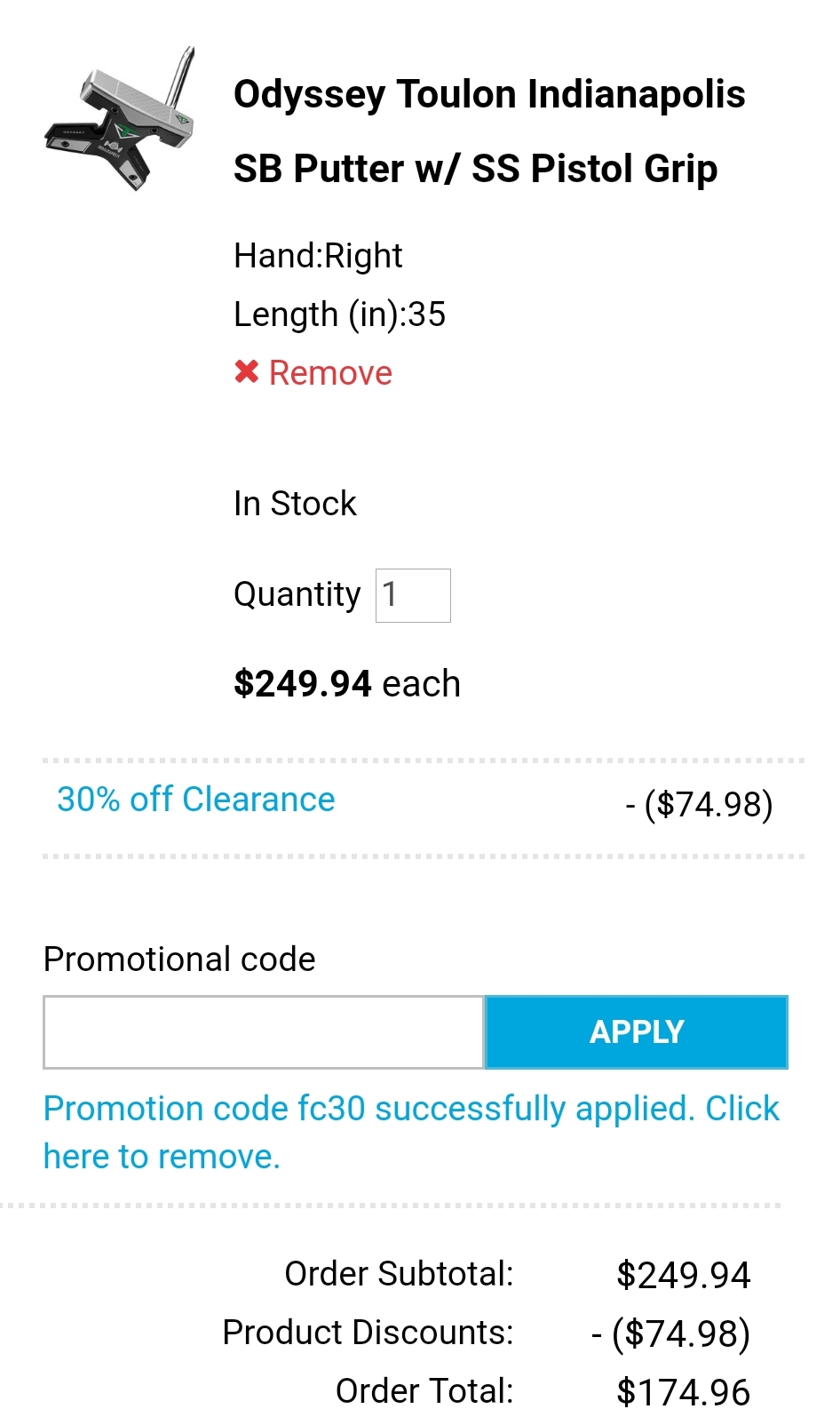Click the 30% off Clearance link
This screenshot has height=1417, width=840.
(196, 800)
